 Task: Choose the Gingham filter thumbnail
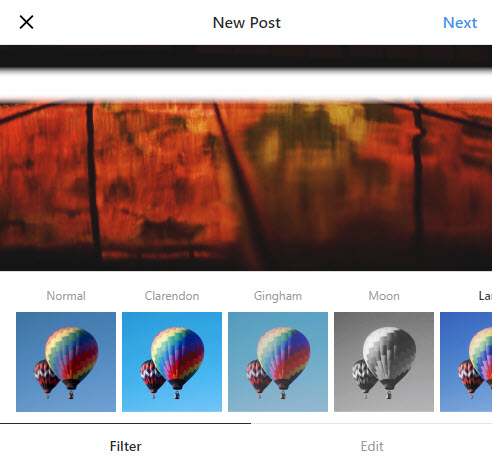(x=278, y=362)
